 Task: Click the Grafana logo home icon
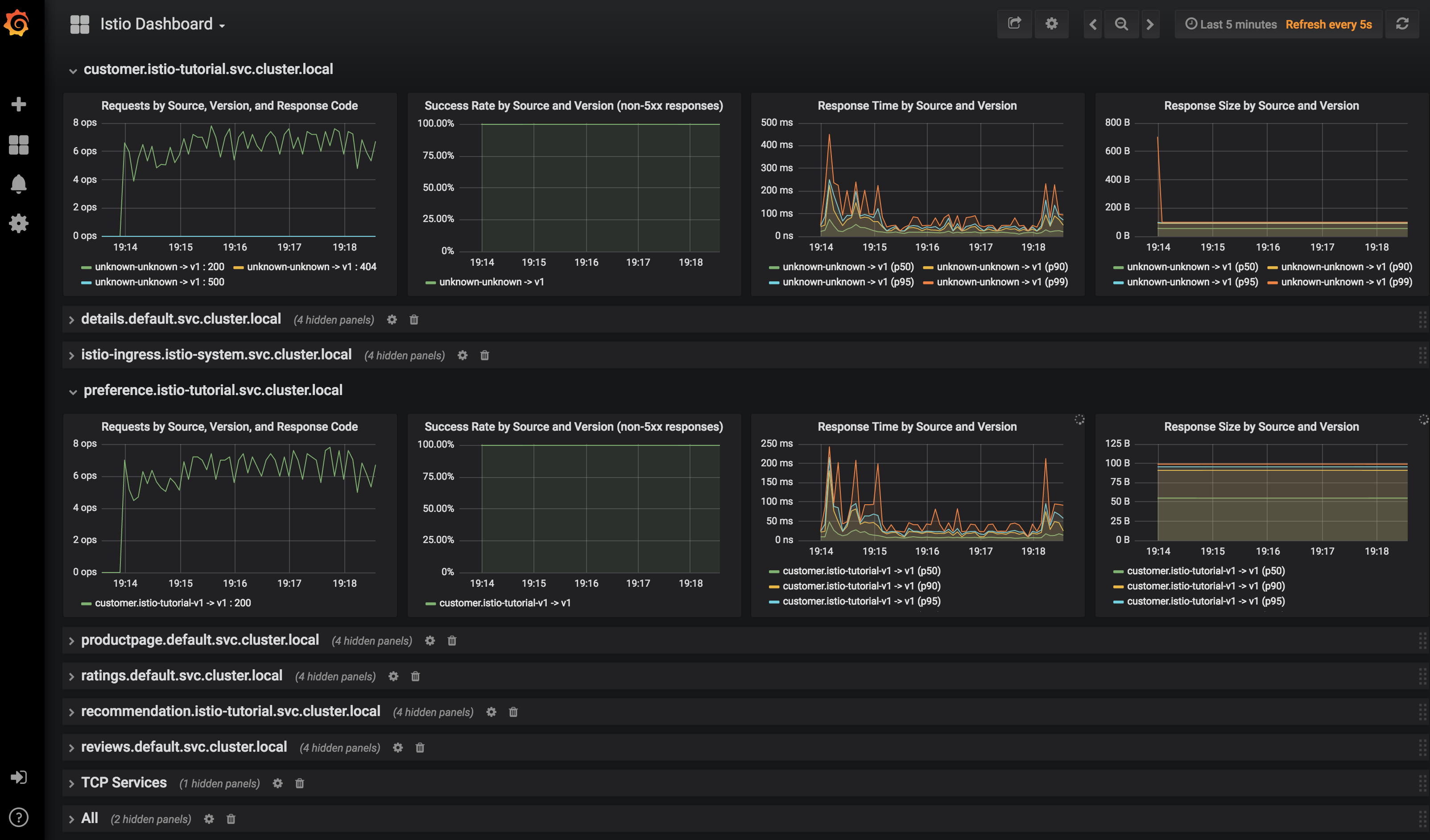tap(17, 23)
